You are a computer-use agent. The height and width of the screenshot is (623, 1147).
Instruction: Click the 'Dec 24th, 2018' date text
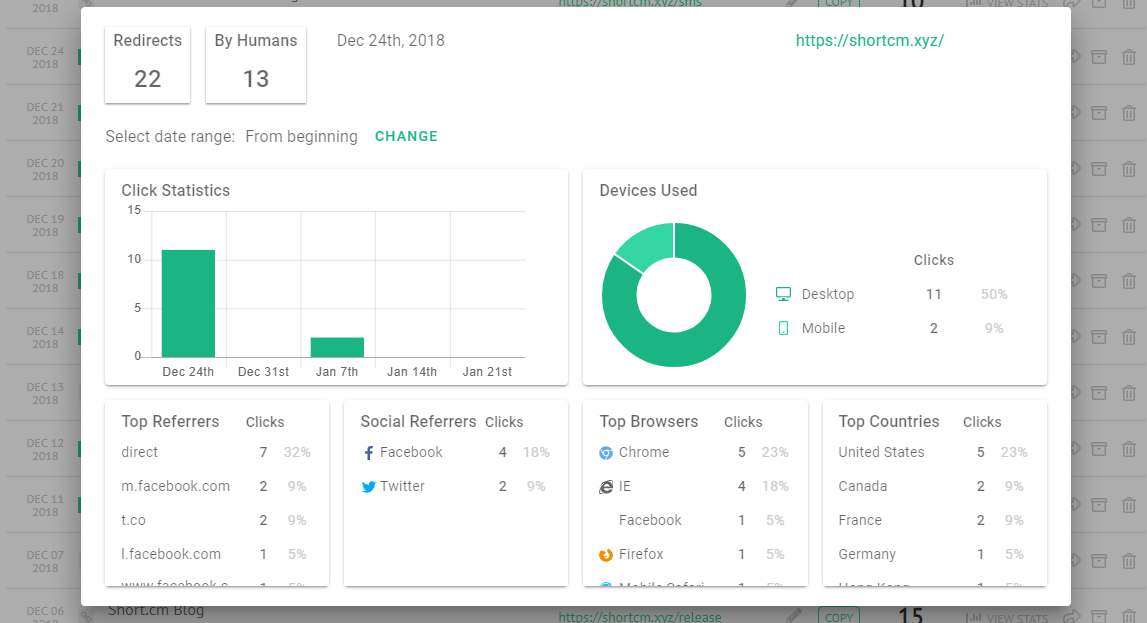click(391, 41)
